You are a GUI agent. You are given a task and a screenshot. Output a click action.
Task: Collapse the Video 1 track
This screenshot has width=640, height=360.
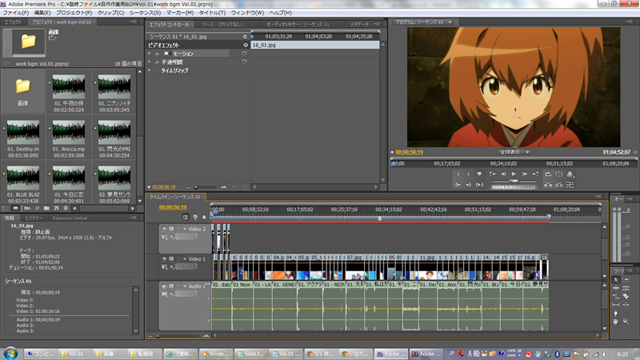(184, 259)
